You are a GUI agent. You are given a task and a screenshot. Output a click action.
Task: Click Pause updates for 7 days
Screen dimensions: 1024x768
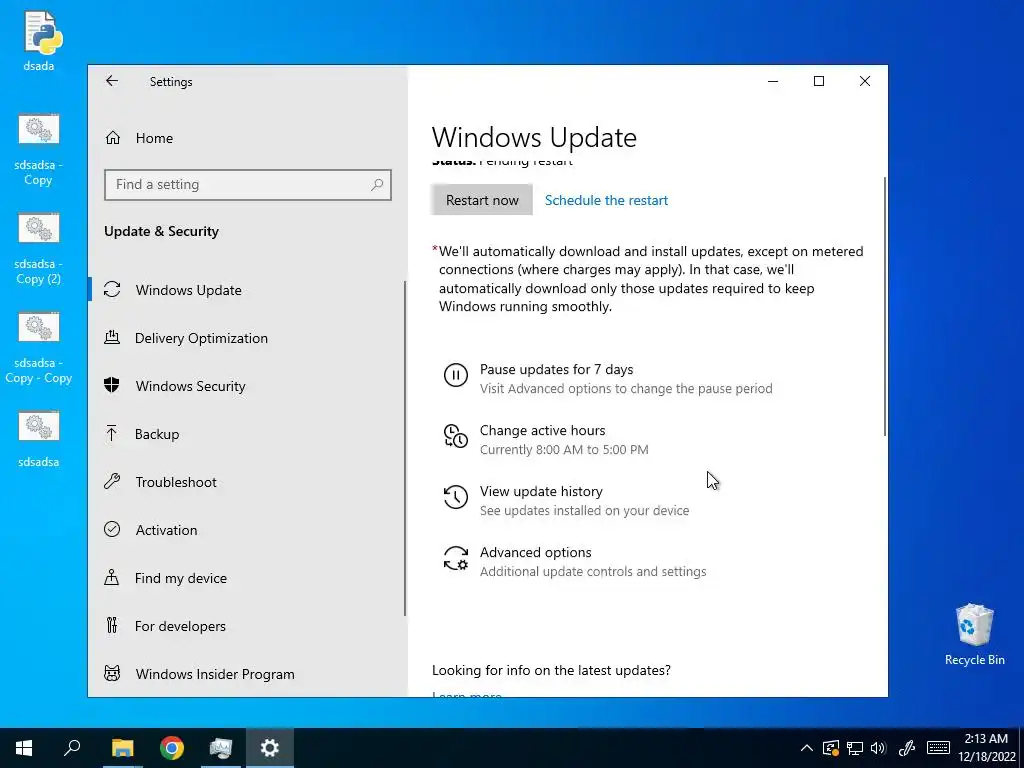coord(608,379)
